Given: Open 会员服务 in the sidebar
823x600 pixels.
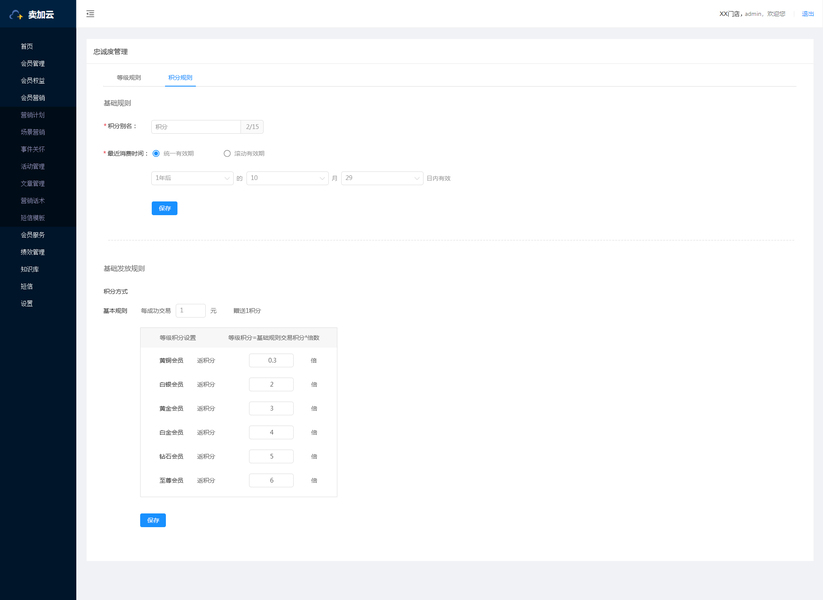Looking at the screenshot, I should click(x=33, y=235).
